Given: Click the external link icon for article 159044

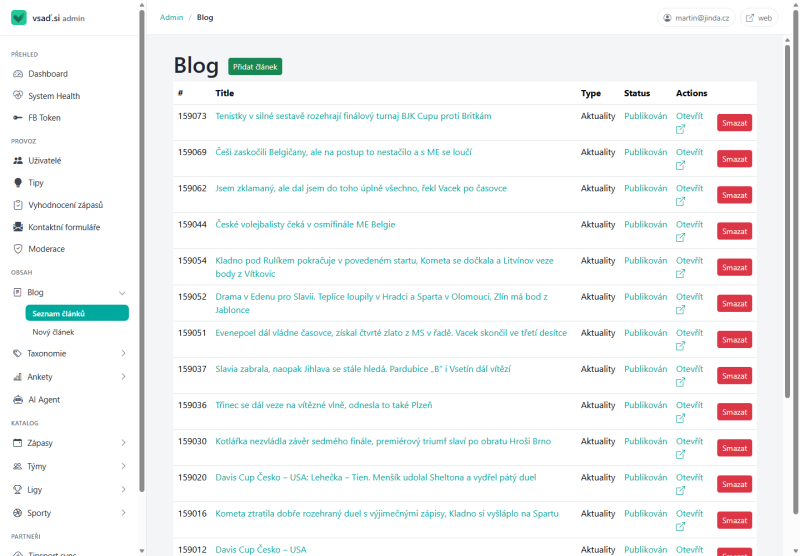Looking at the screenshot, I should [x=680, y=238].
